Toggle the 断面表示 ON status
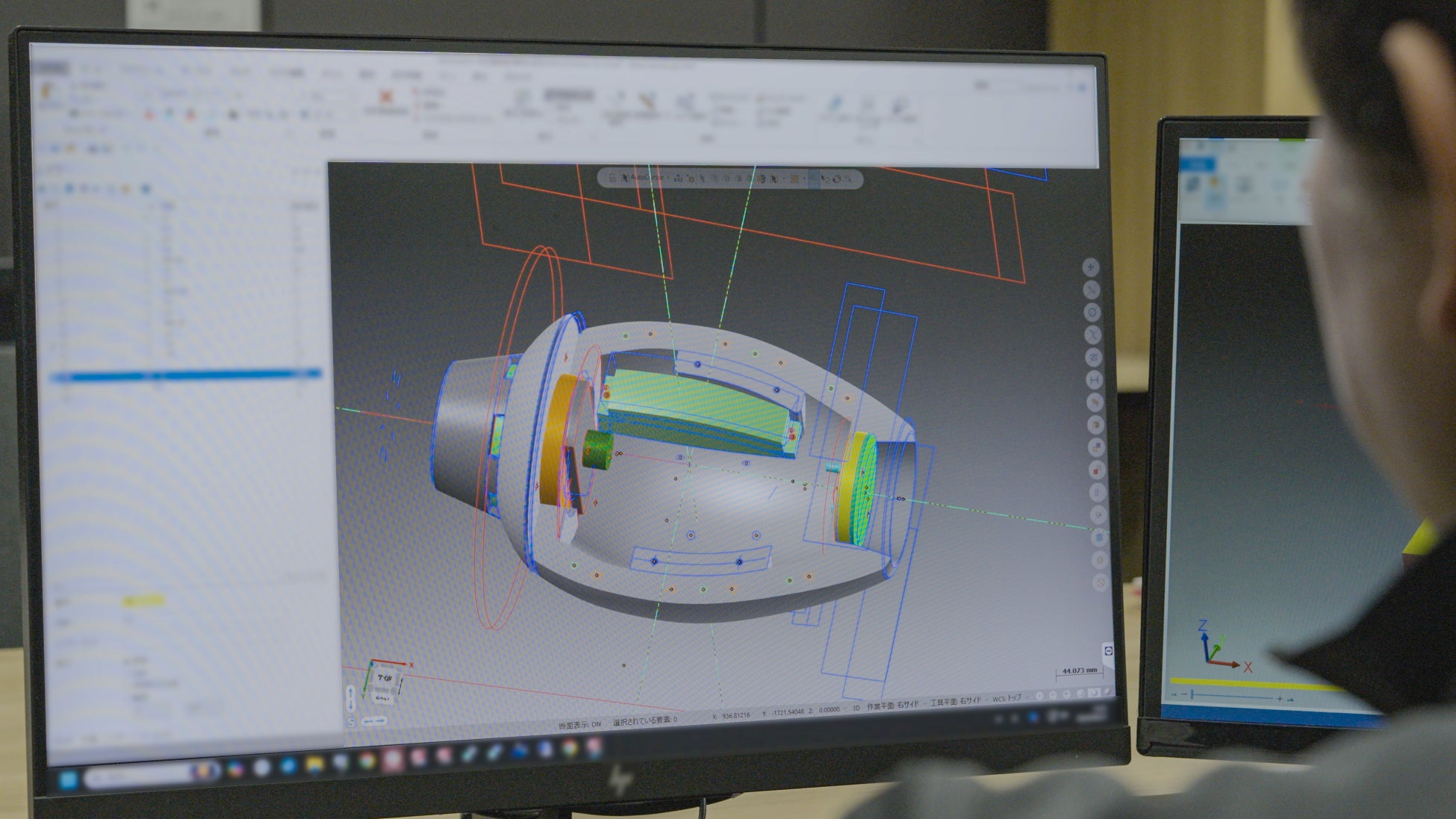1456x819 pixels. point(579,724)
